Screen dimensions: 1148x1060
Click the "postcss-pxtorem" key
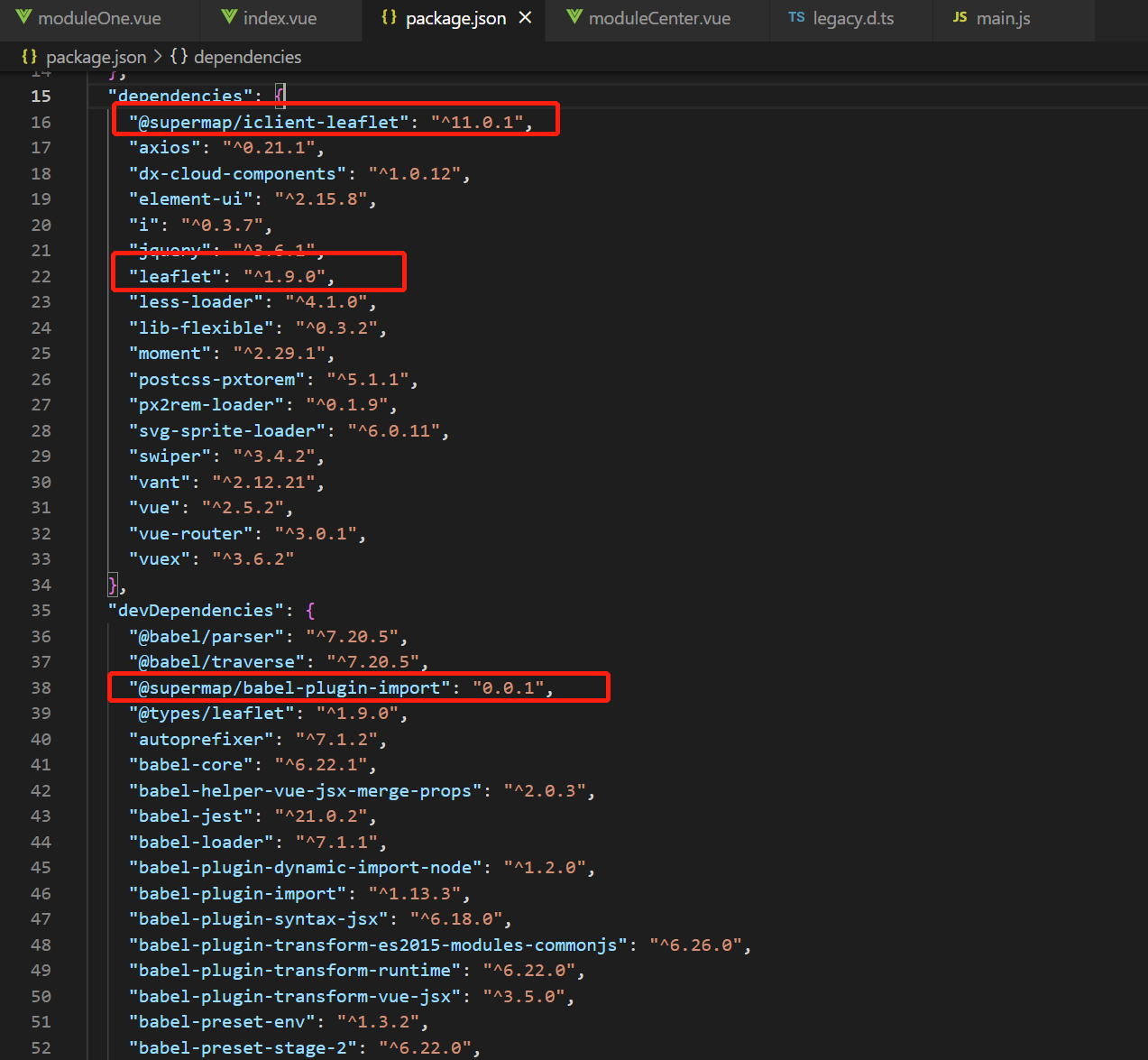point(216,379)
